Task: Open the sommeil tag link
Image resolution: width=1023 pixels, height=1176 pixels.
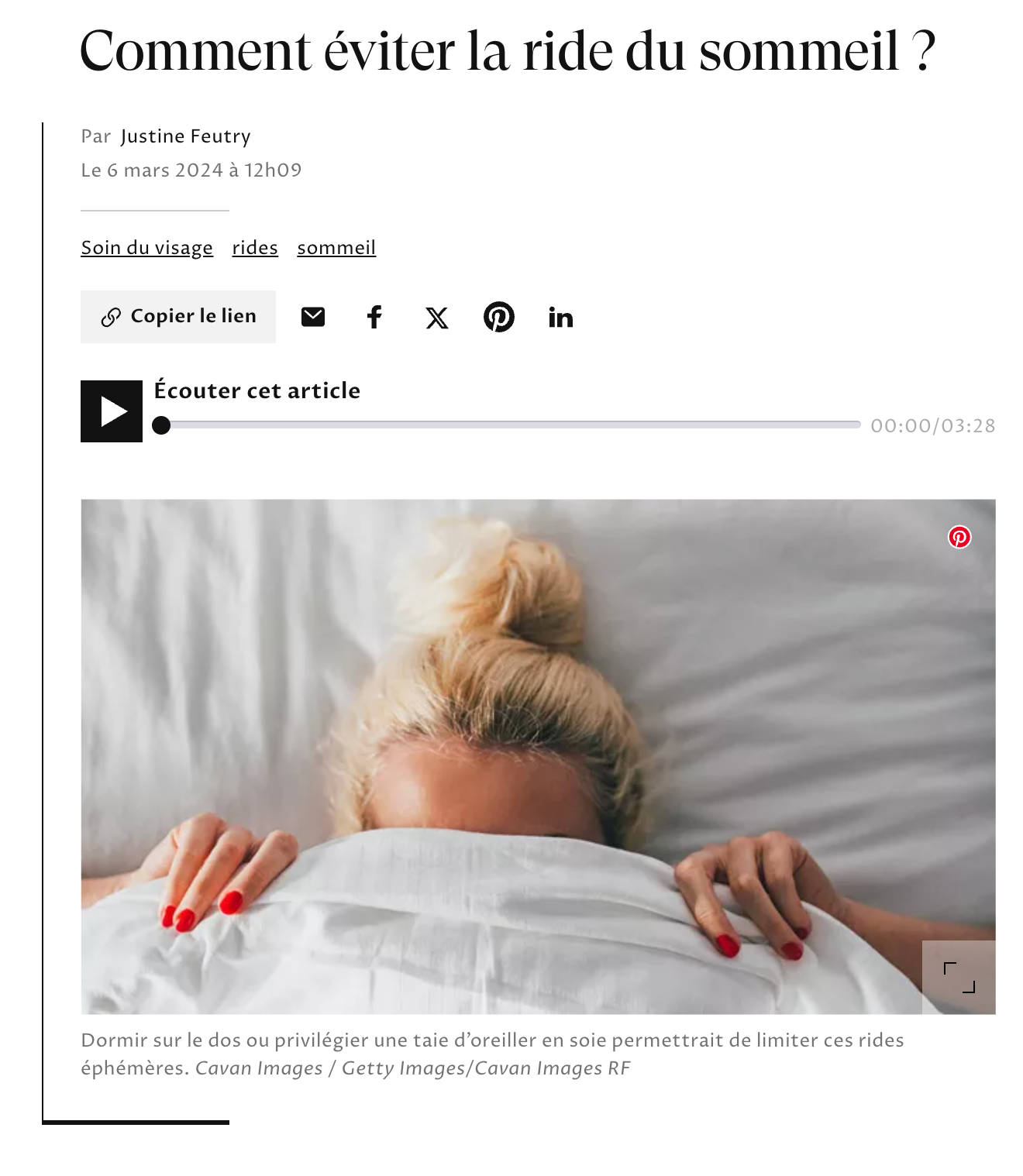Action: click(336, 248)
